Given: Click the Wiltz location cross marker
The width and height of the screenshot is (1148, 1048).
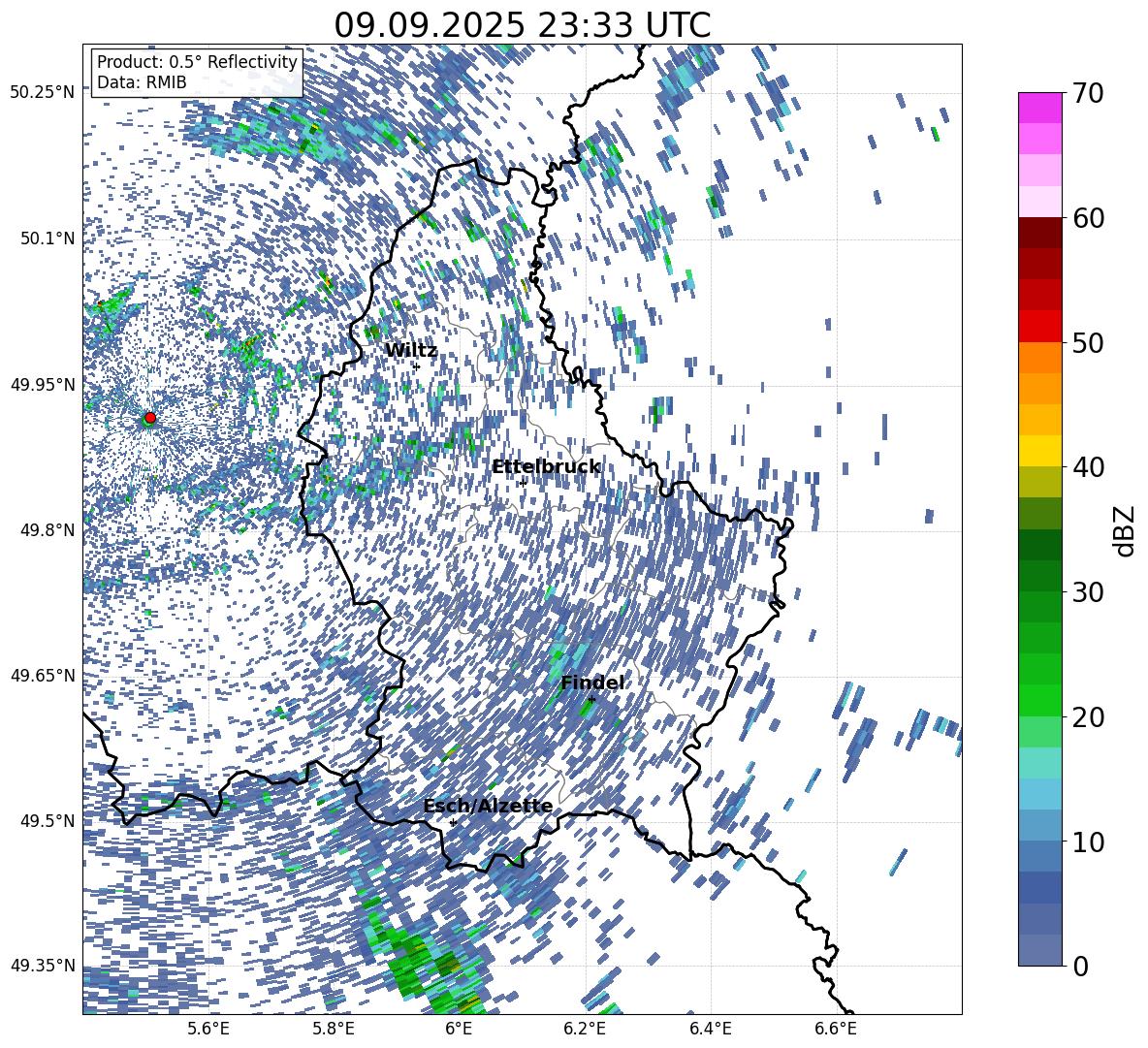Looking at the screenshot, I should pos(416,366).
